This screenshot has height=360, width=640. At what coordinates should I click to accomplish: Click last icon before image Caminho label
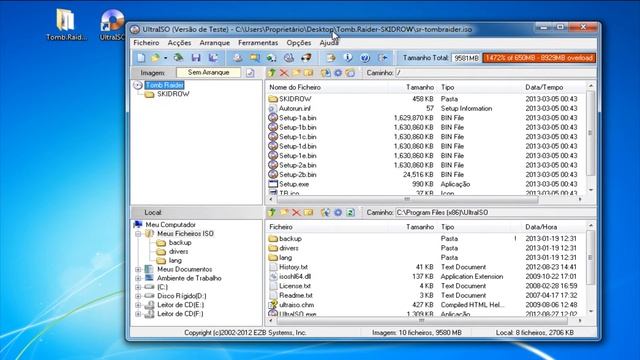(x=350, y=73)
